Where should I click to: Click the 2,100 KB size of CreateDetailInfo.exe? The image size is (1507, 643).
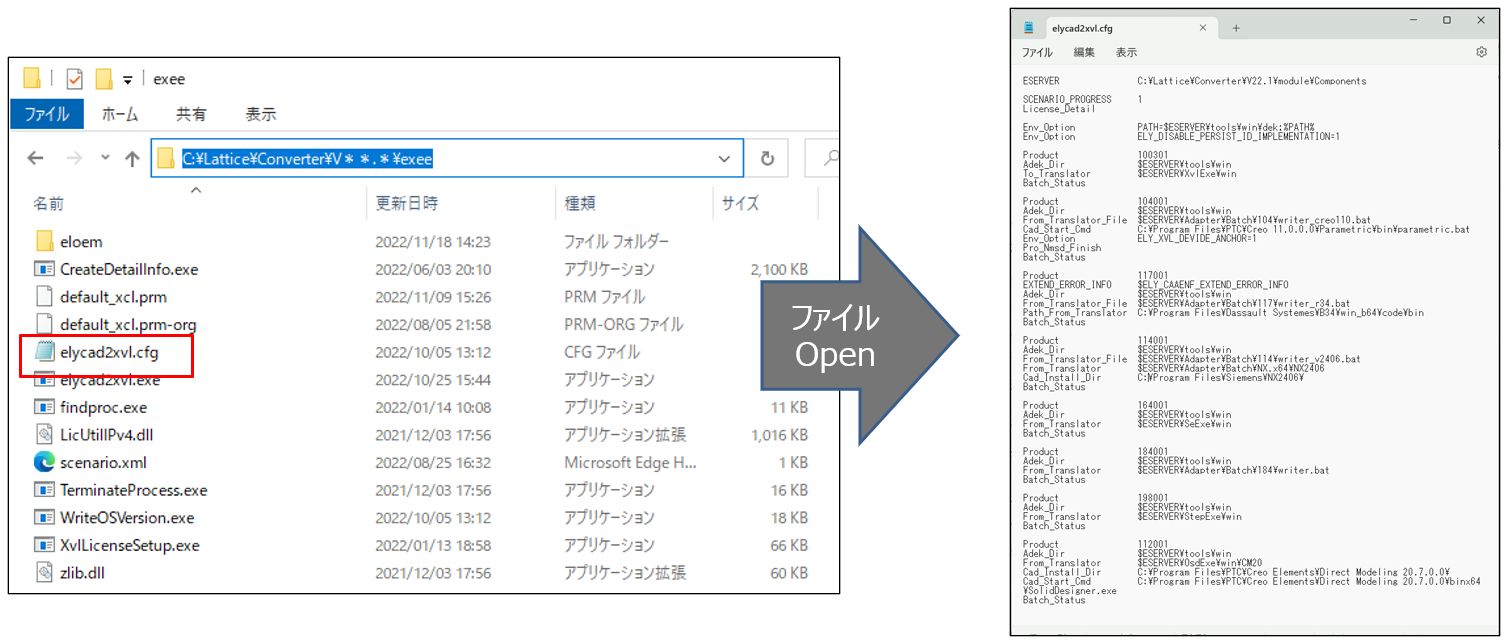pyautogui.click(x=779, y=269)
